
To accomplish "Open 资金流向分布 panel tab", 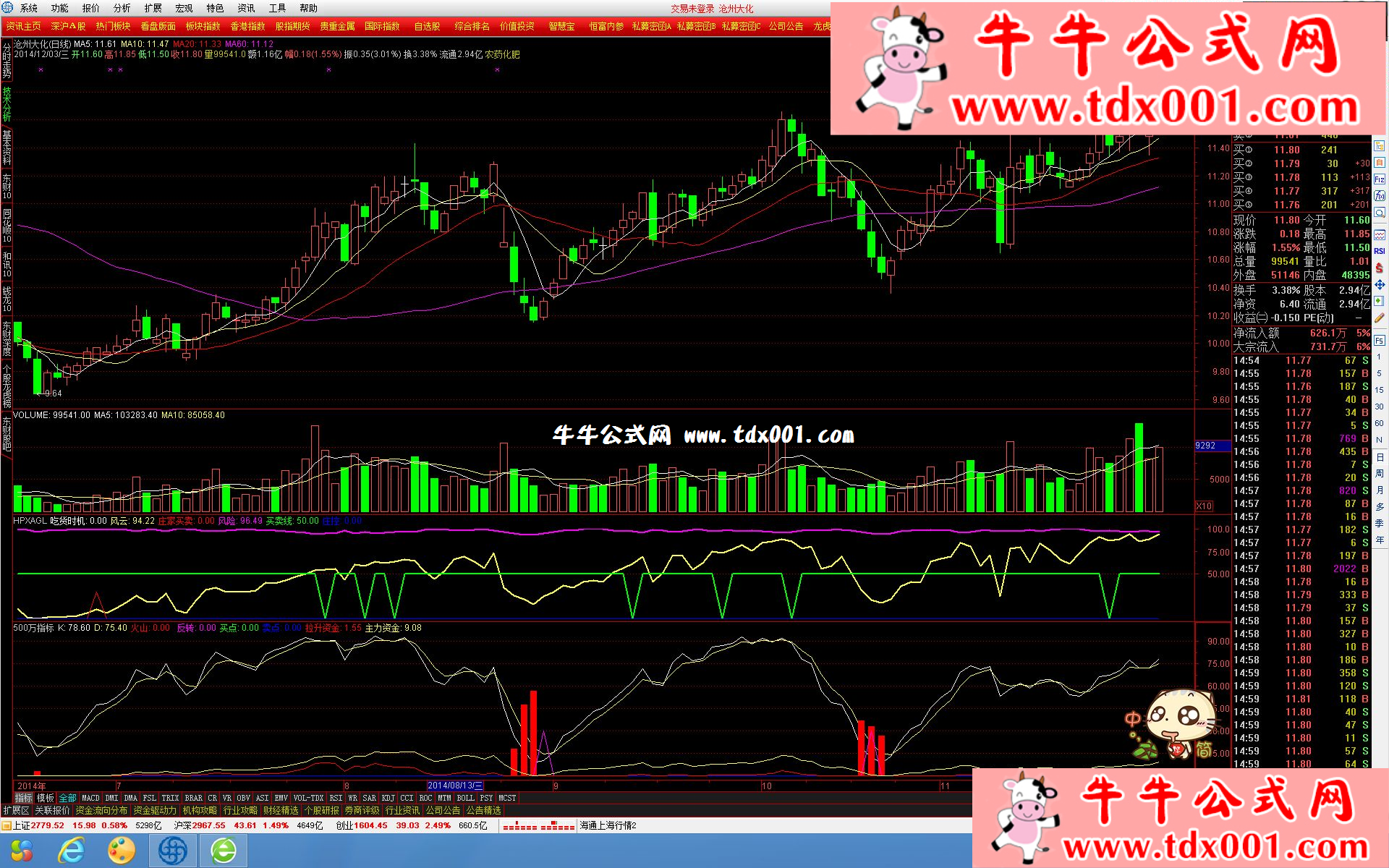I will (101, 811).
